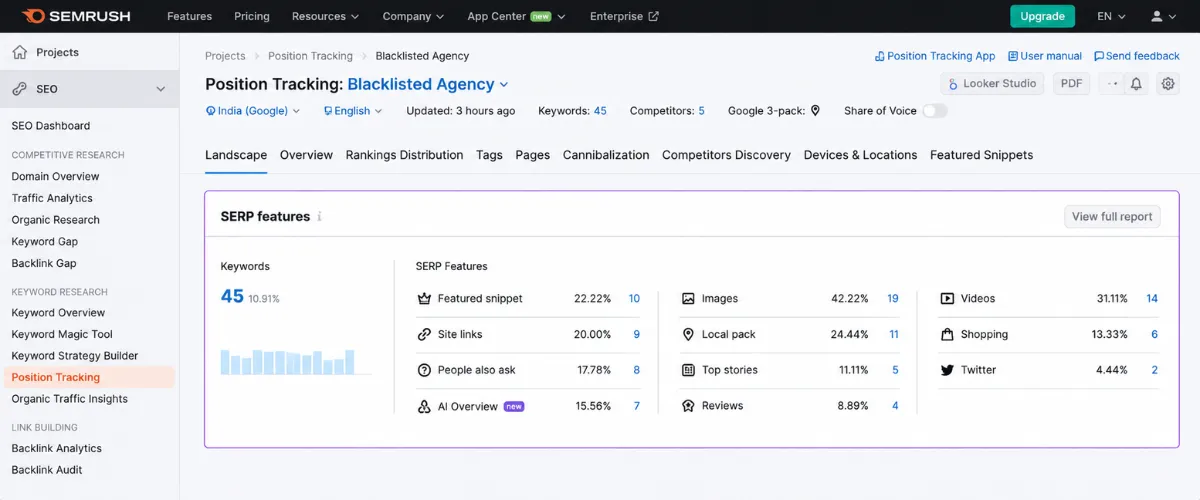1200x500 pixels.
Task: Open the Devices & Locations tab
Action: tap(860, 155)
